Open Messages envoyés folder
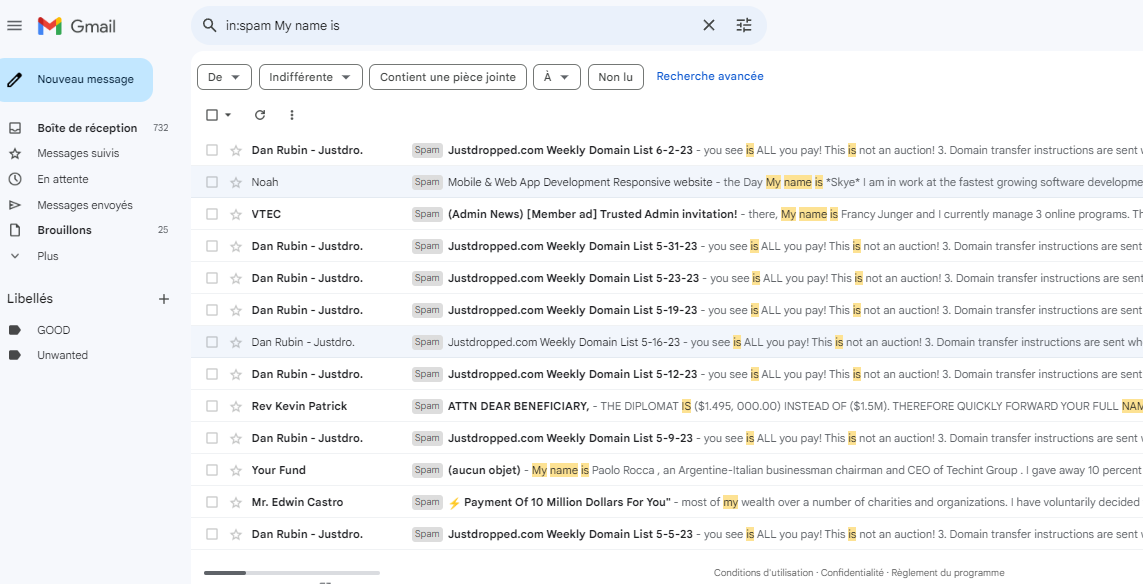This screenshot has width=1143, height=584. coord(85,206)
